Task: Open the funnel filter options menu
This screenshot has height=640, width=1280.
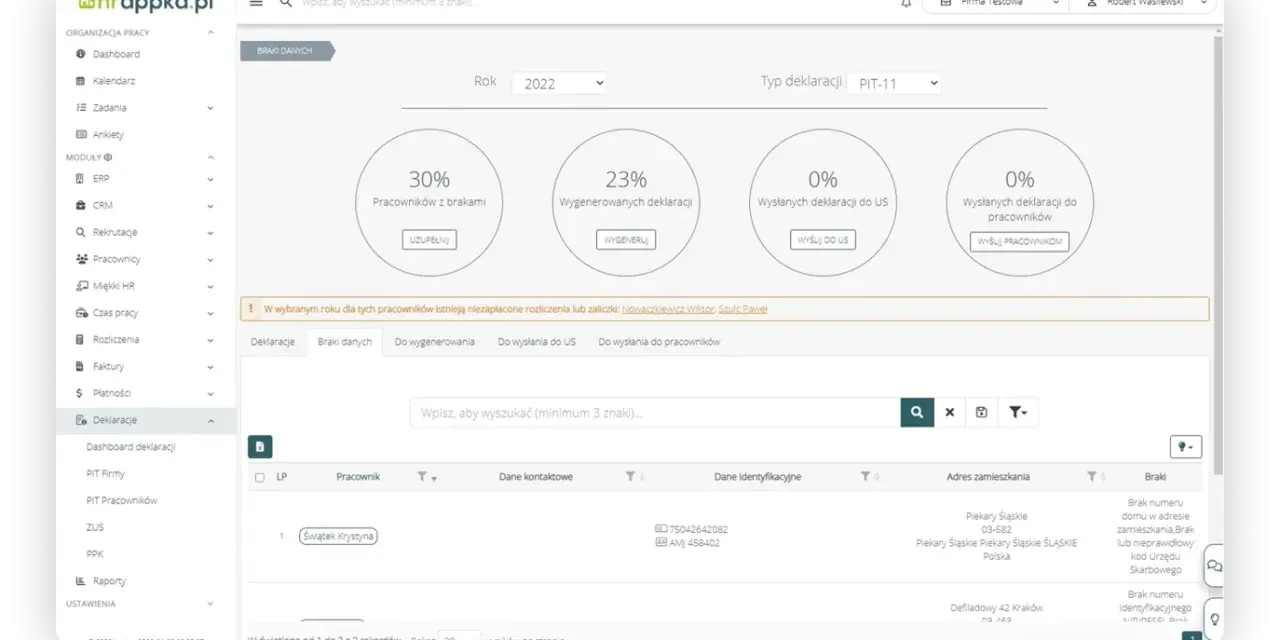Action: click(x=1018, y=412)
